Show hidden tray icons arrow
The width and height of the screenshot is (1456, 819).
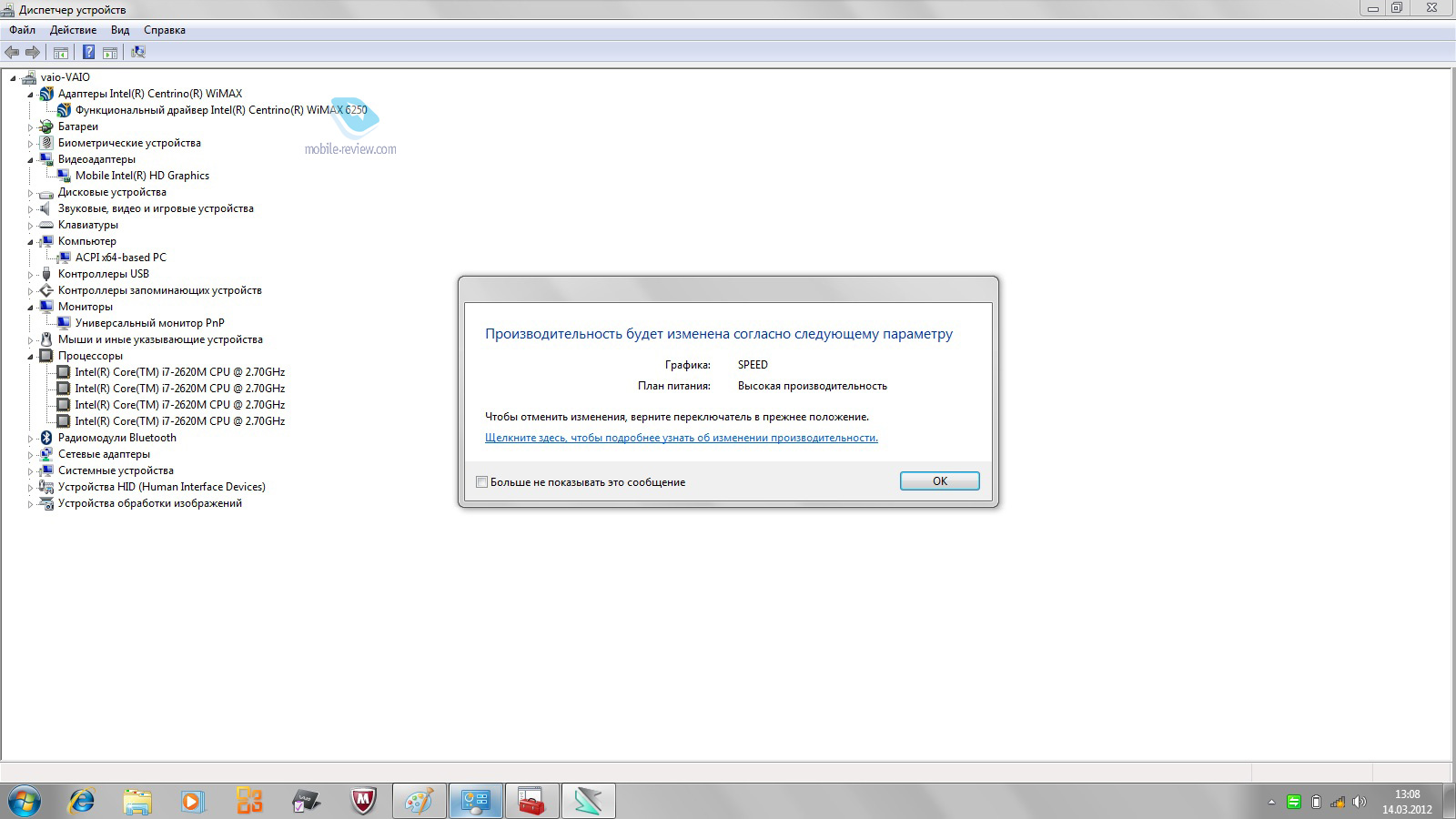click(1272, 802)
